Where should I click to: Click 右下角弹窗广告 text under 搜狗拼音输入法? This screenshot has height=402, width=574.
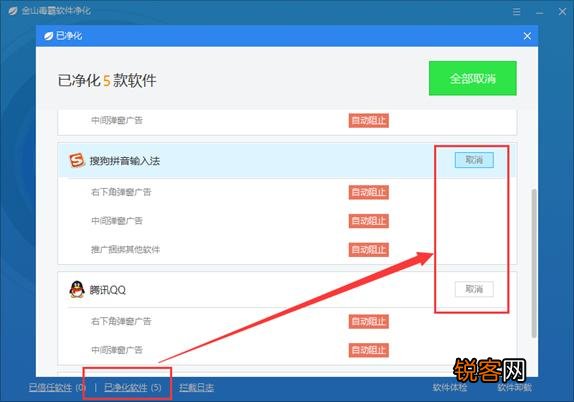click(x=121, y=192)
